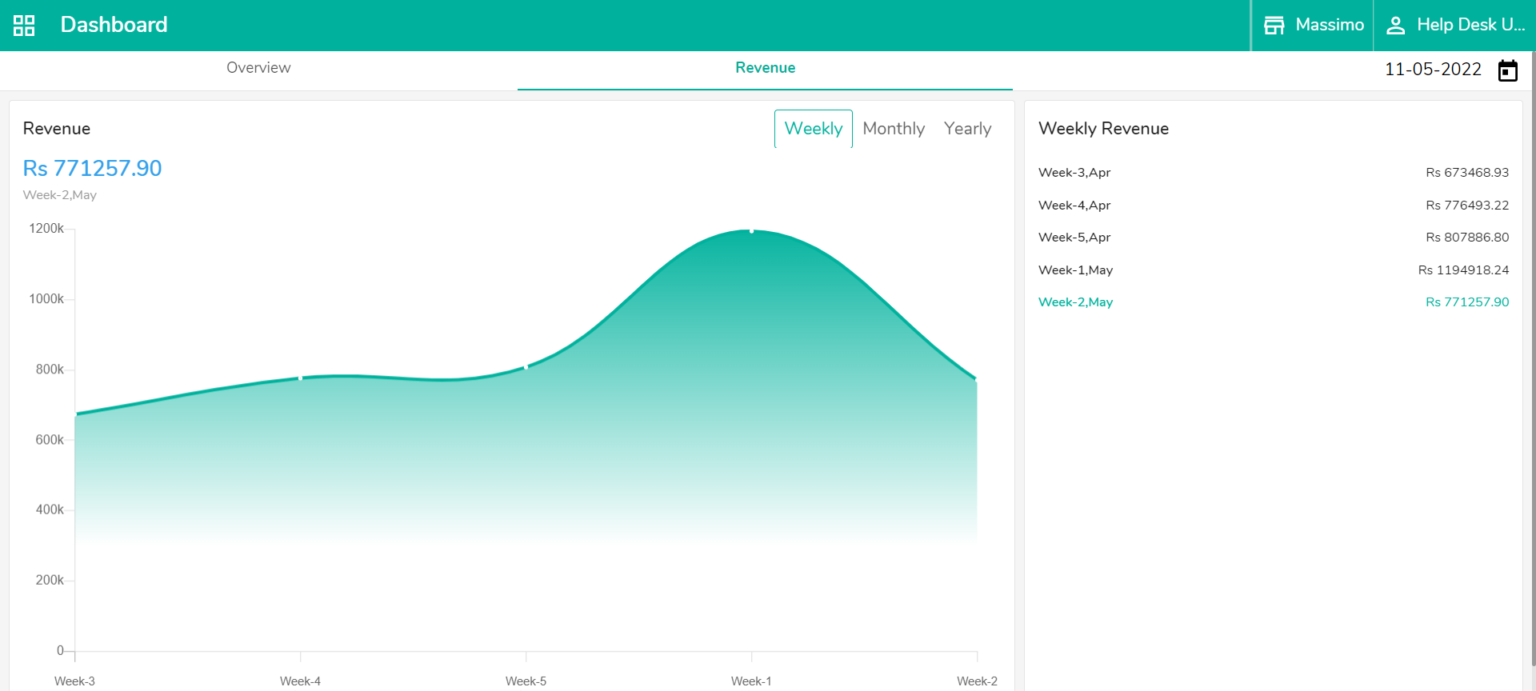This screenshot has width=1536, height=691.
Task: Click the green Rs 771257.90 list amount
Action: point(1467,302)
